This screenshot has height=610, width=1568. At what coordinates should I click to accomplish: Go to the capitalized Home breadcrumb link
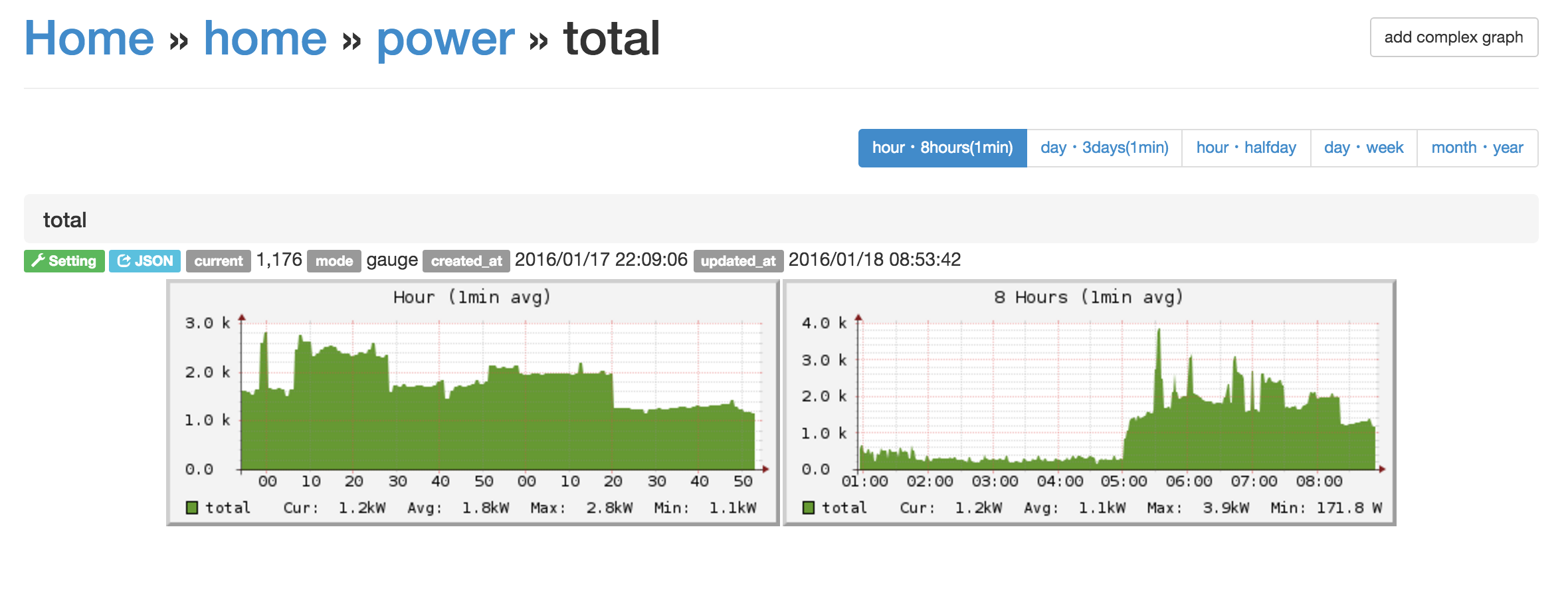(89, 39)
